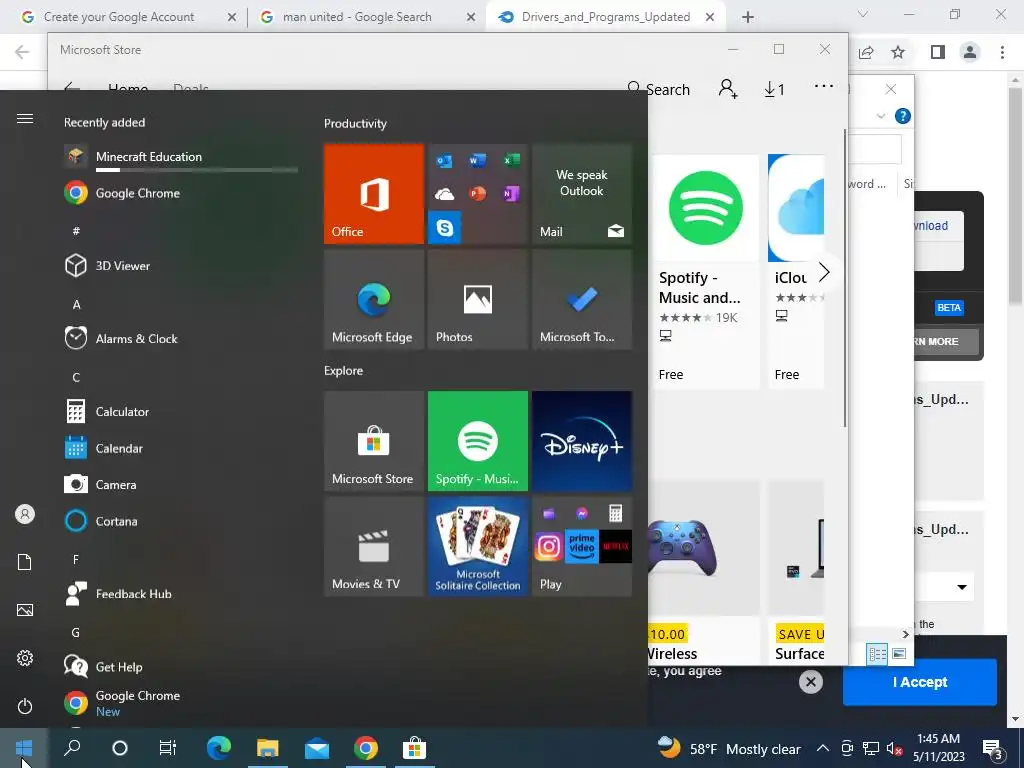Open Alarms & Clock from the app list
The width and height of the screenshot is (1024, 768).
point(181,338)
